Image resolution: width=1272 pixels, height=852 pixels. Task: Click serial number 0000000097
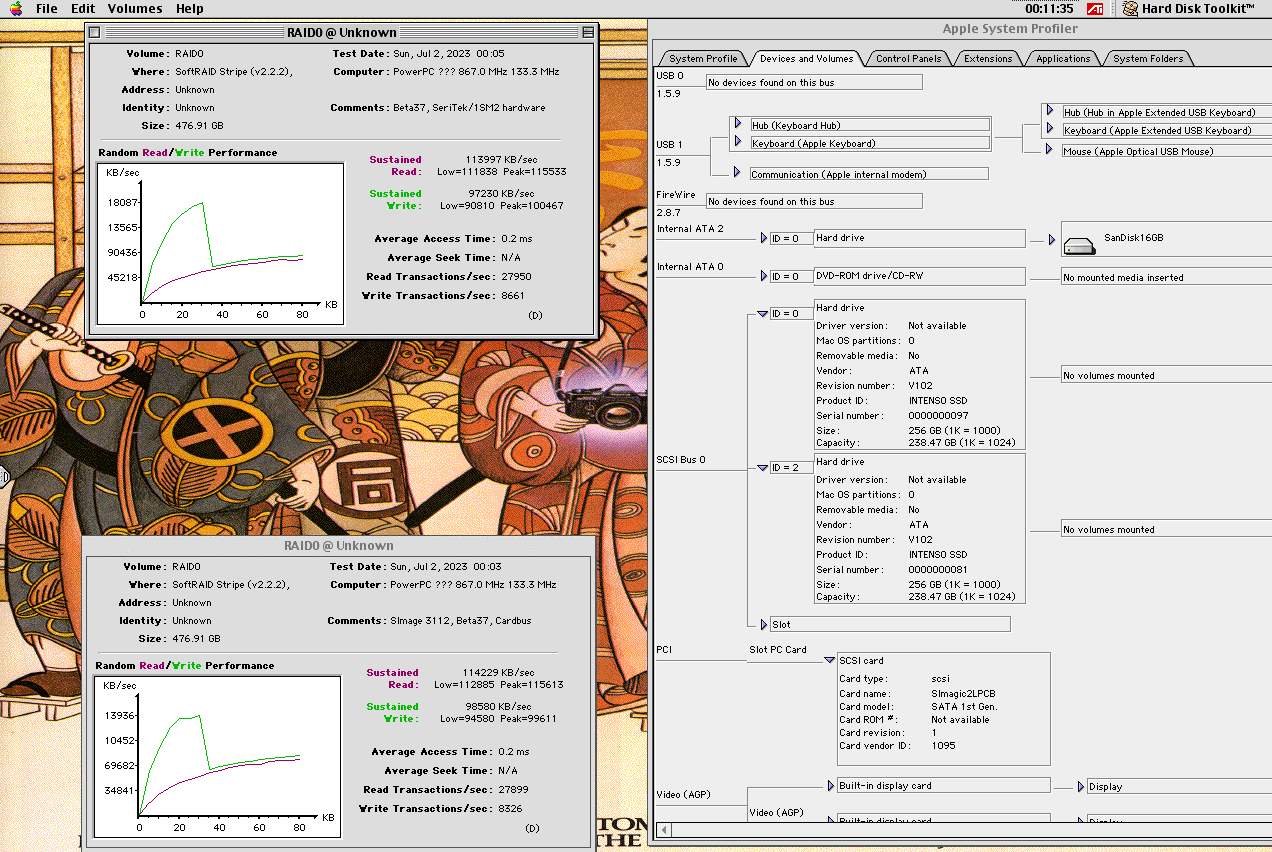tap(939, 415)
